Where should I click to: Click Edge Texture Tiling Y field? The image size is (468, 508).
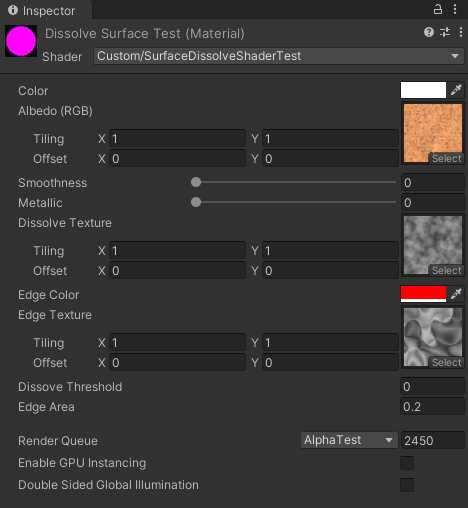330,343
